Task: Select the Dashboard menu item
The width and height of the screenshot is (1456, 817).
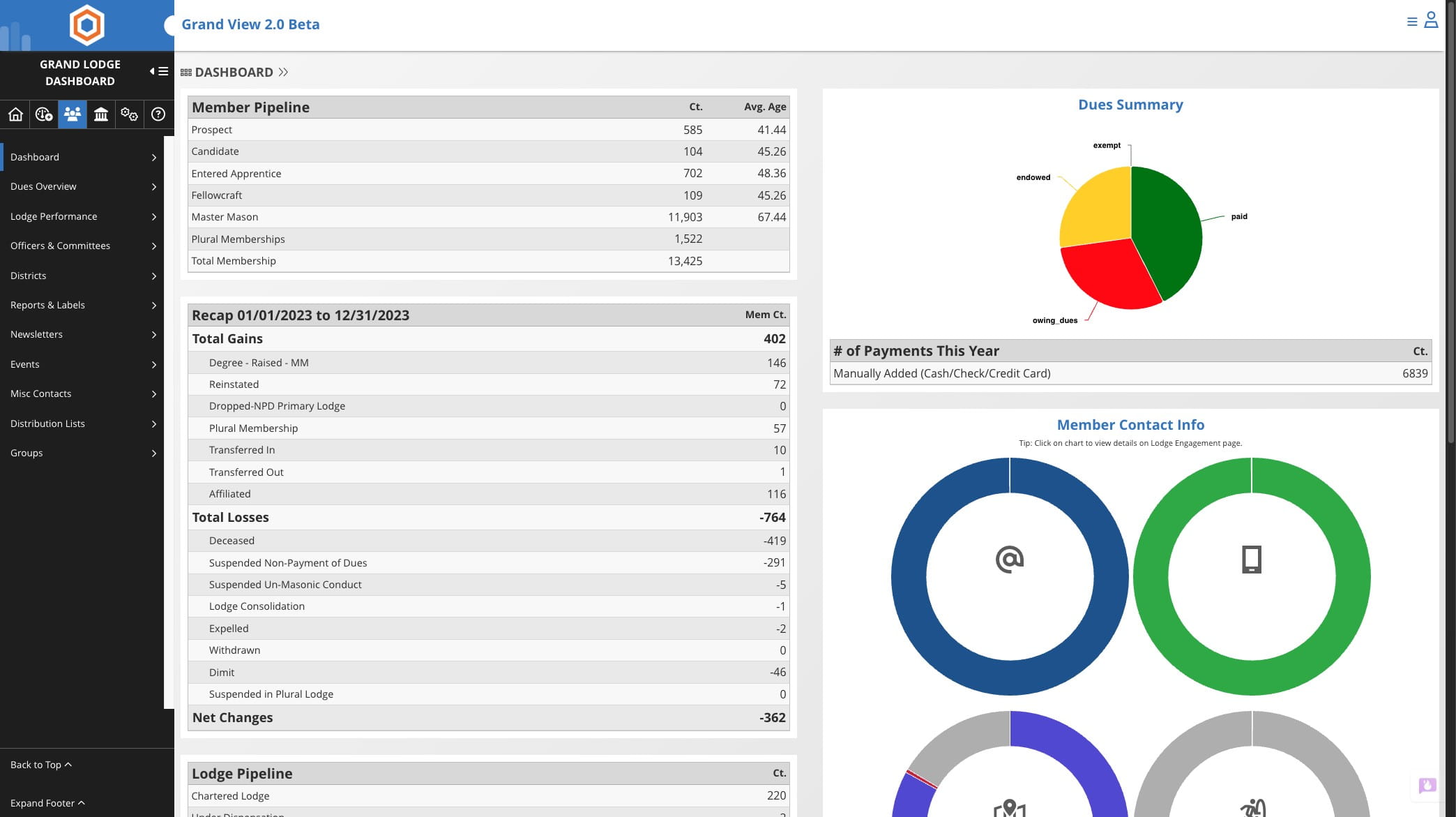Action: click(x=82, y=157)
